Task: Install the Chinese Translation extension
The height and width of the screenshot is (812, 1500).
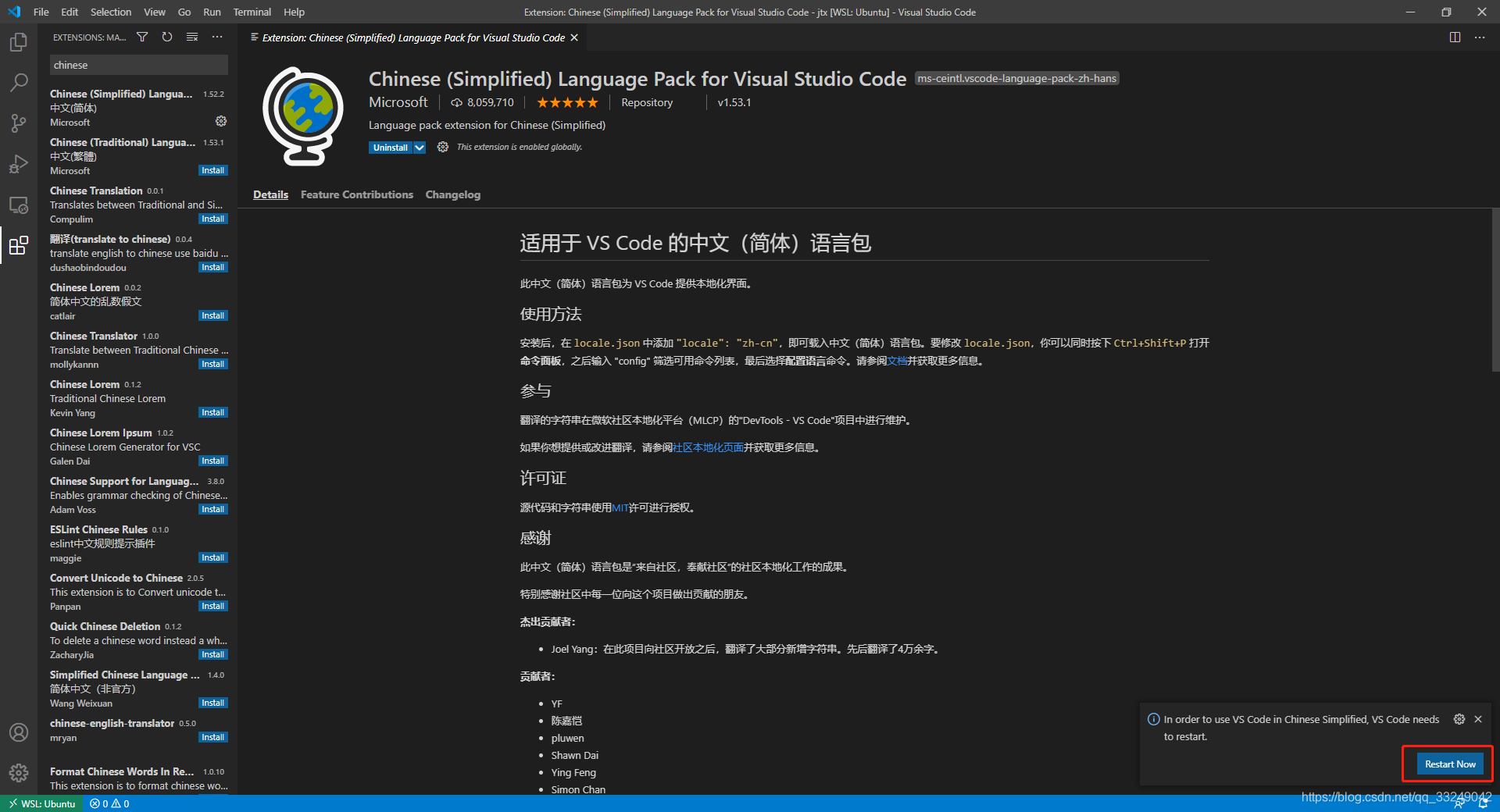Action: tap(212, 219)
